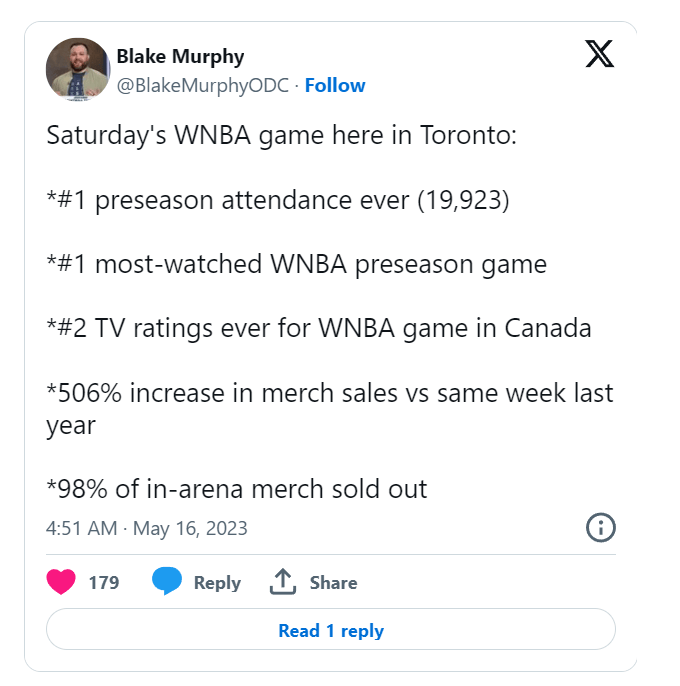Screen dimensions: 680x686
Task: Click the Share text label
Action: point(333,583)
